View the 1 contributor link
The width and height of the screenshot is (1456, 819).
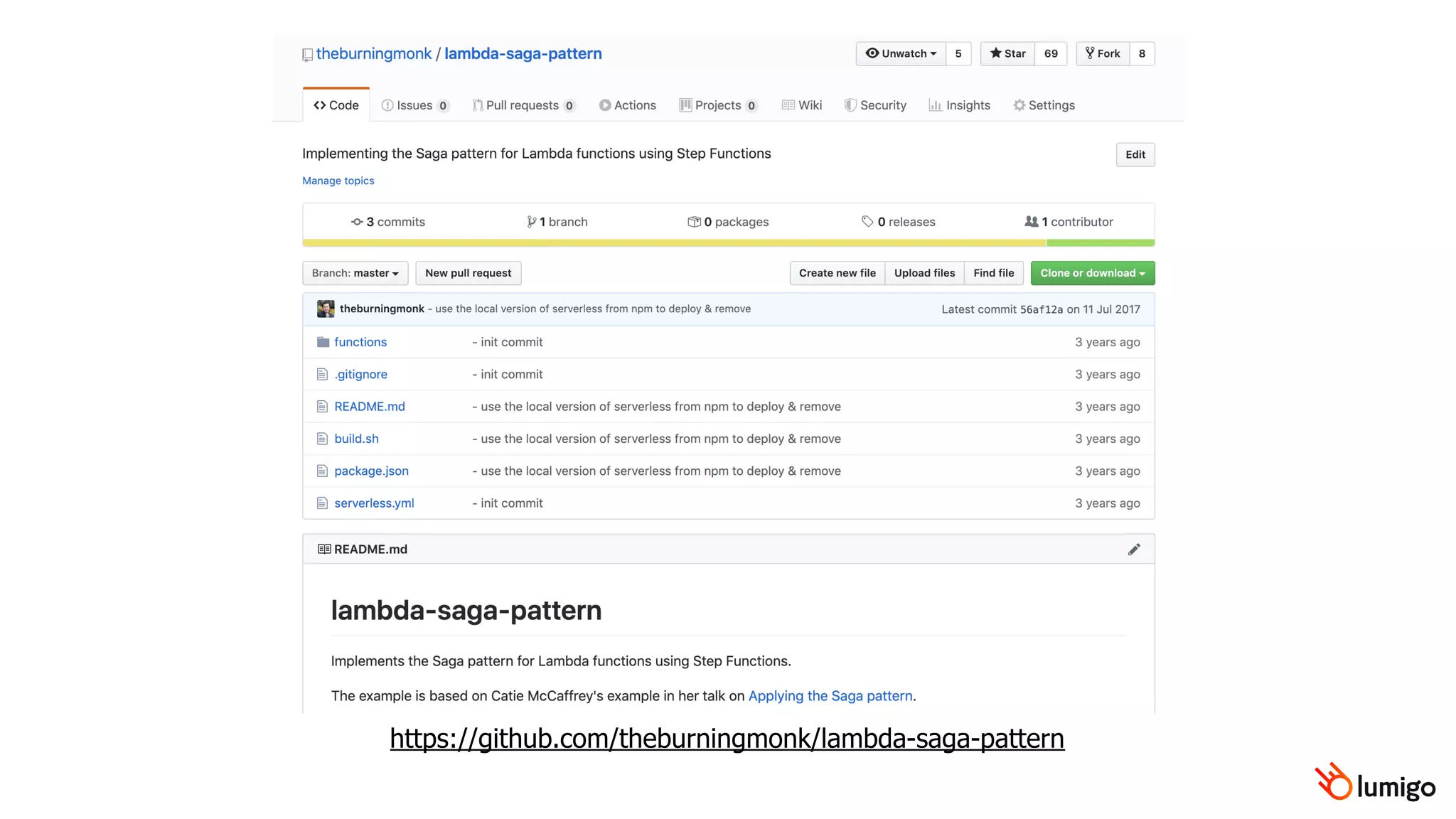point(1069,222)
